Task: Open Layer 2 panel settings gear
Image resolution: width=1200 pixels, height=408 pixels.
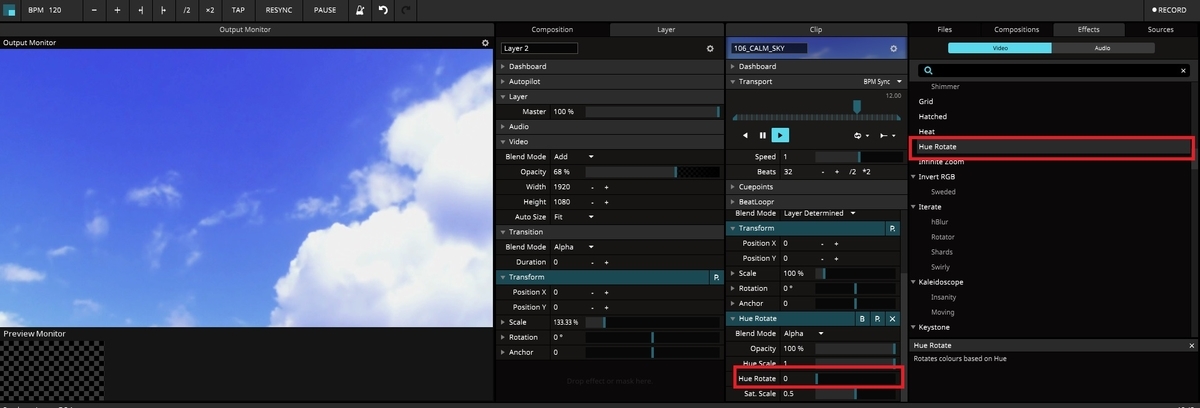Action: tap(710, 48)
